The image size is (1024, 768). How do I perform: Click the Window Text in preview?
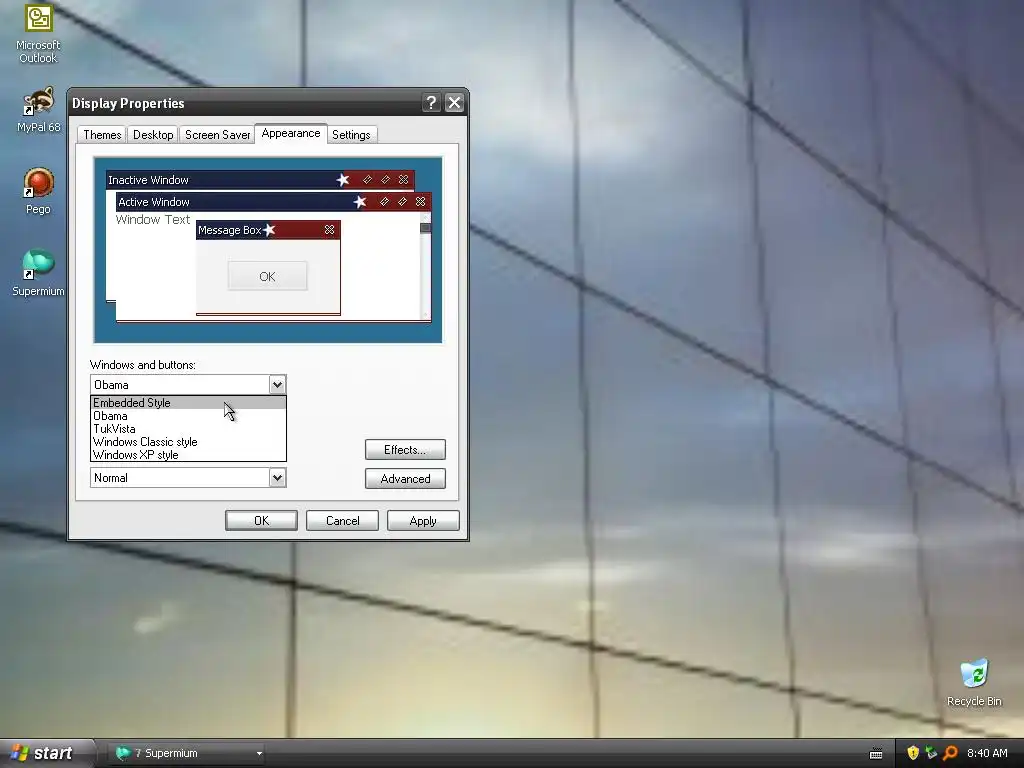coord(153,219)
